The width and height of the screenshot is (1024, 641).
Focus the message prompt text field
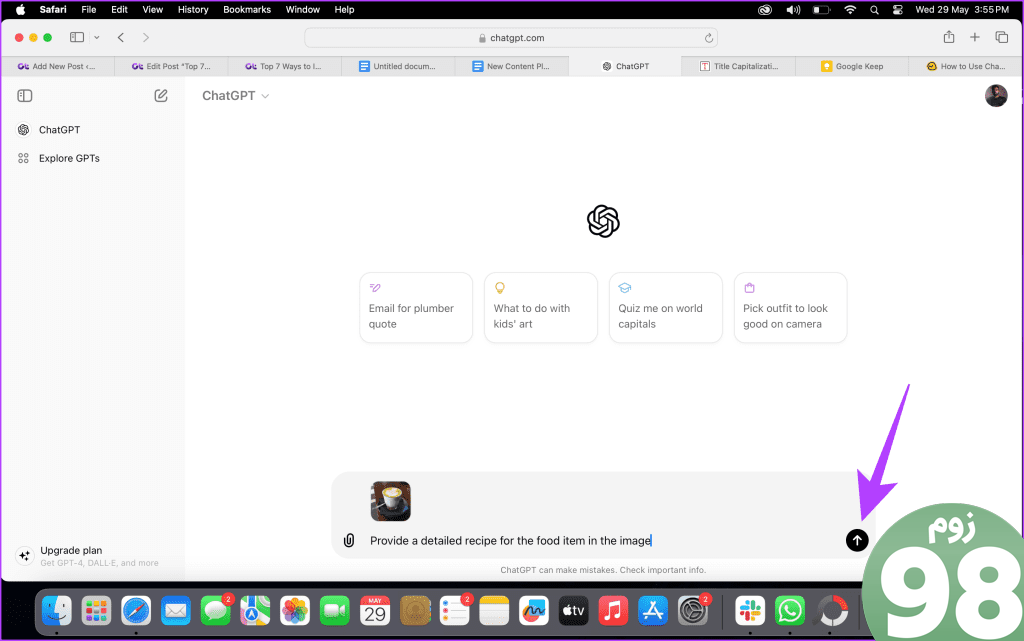pos(601,540)
